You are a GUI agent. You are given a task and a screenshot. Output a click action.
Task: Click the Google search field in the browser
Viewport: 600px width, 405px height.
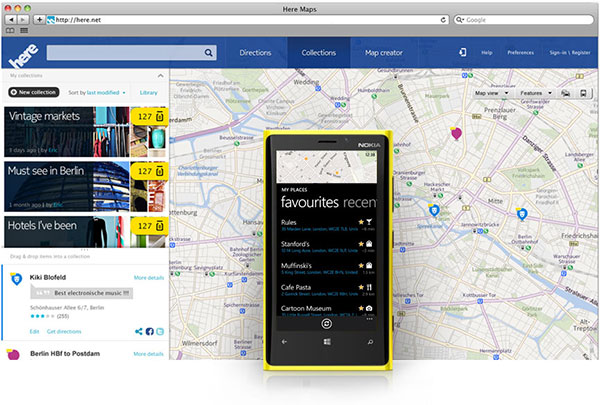(523, 20)
